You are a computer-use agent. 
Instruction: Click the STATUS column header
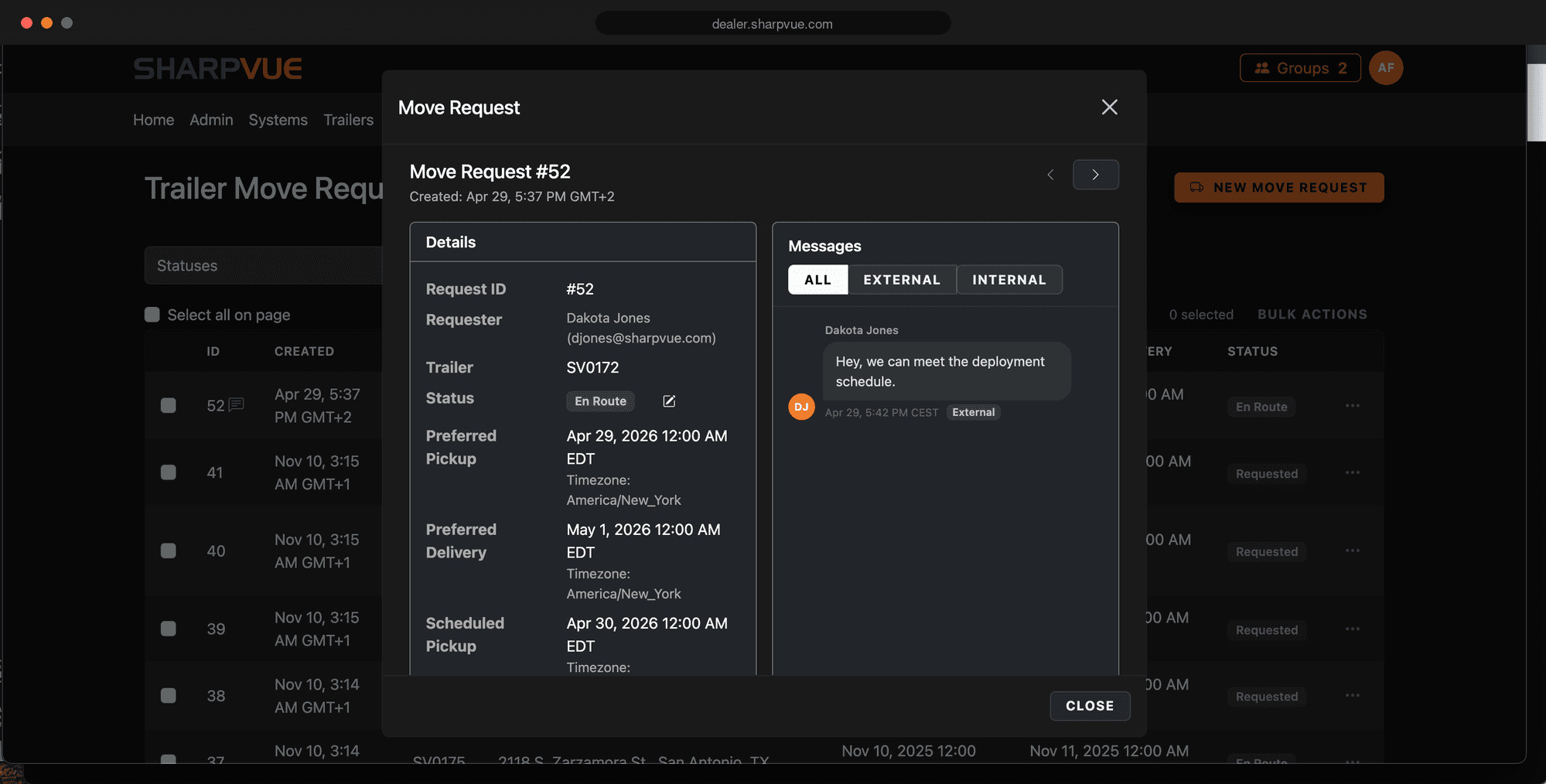point(1252,351)
